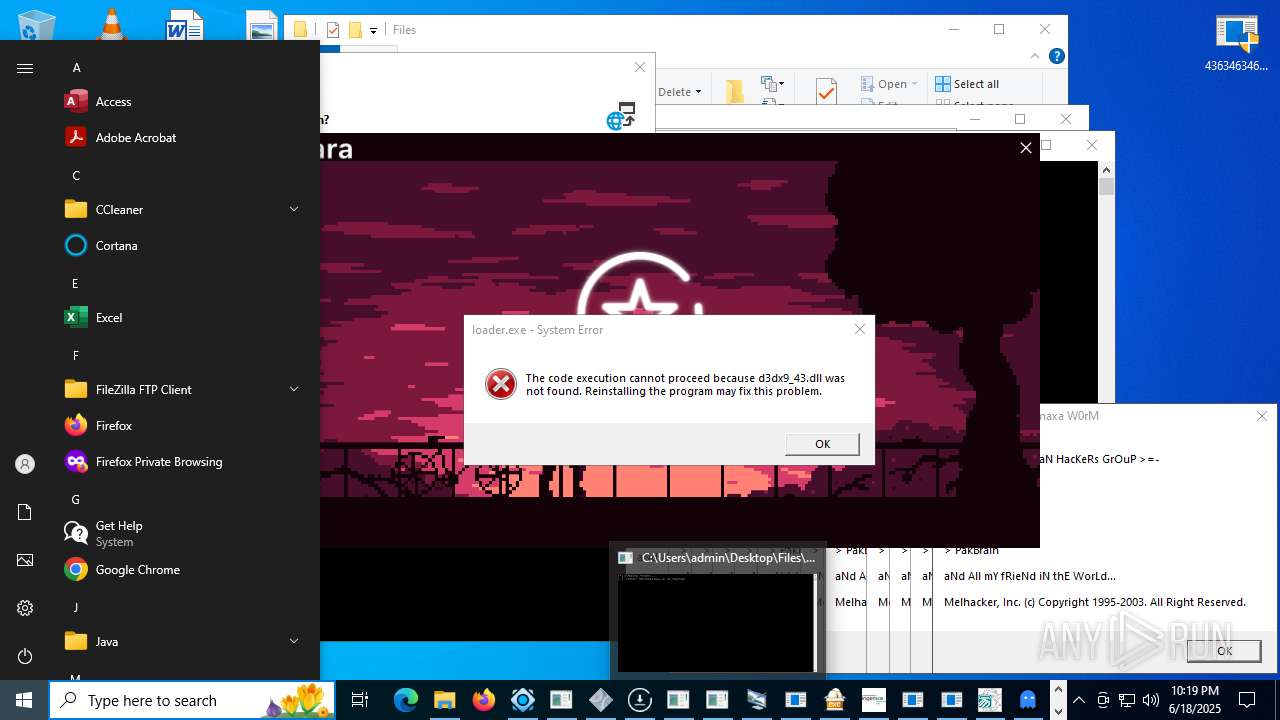The image size is (1280, 720).
Task: Click Power icon in Start sidebar
Action: 25,656
